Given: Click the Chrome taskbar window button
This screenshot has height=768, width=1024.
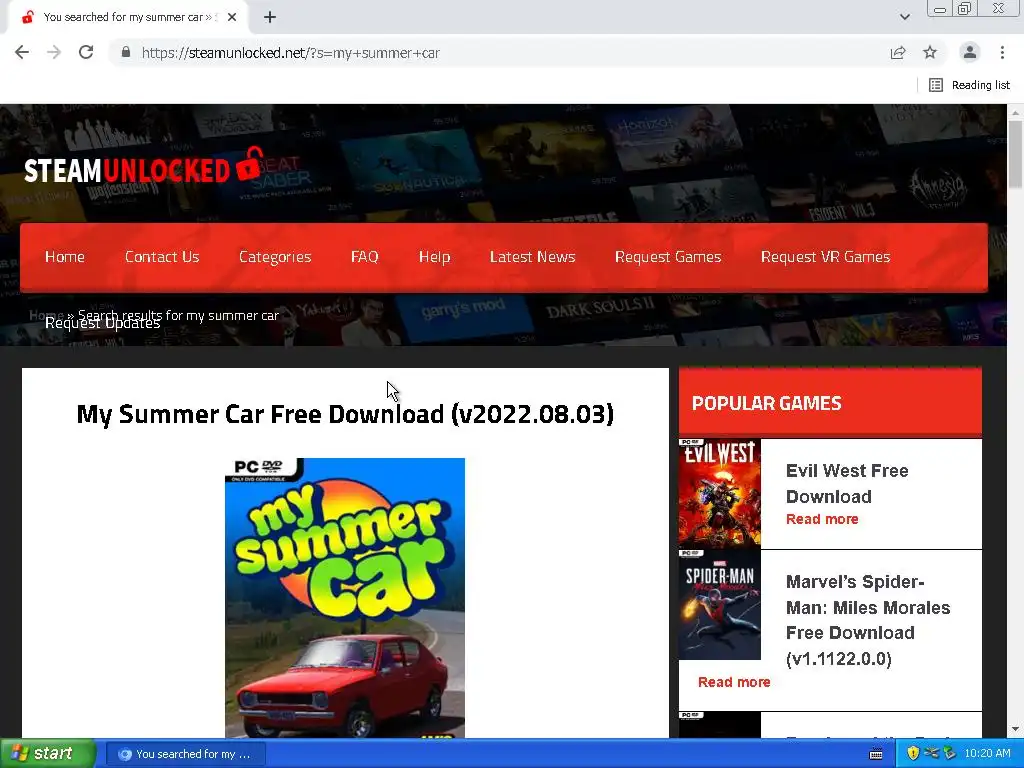Looking at the screenshot, I should pos(185,754).
